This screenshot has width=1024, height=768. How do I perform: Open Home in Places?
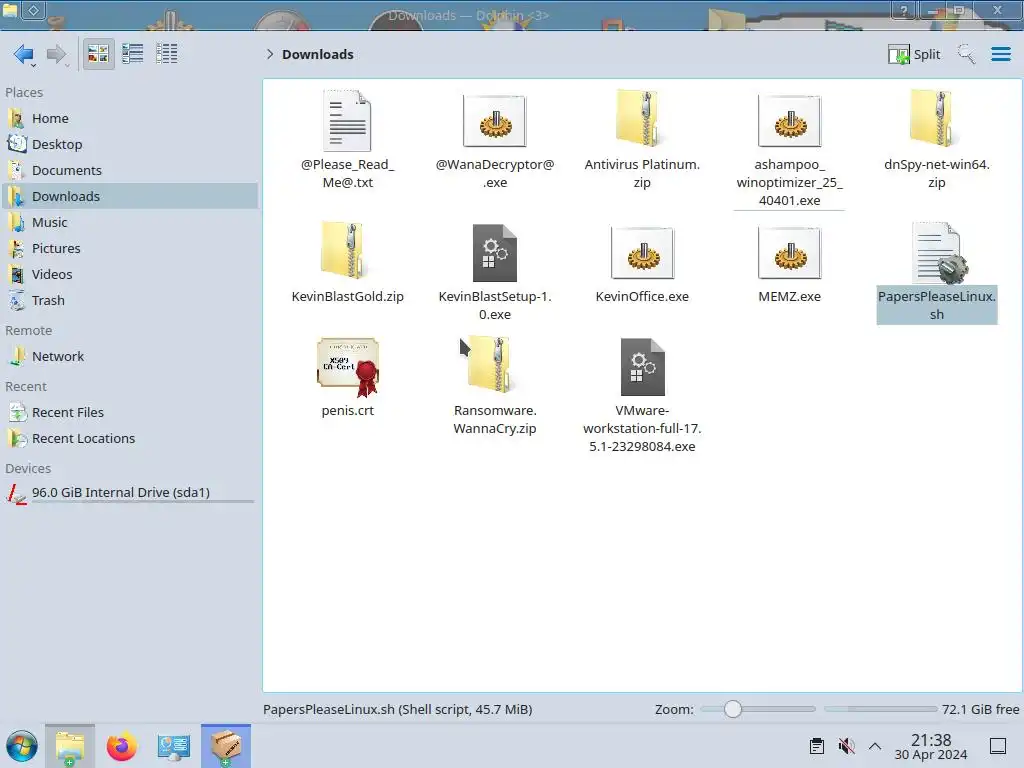click(129, 118)
